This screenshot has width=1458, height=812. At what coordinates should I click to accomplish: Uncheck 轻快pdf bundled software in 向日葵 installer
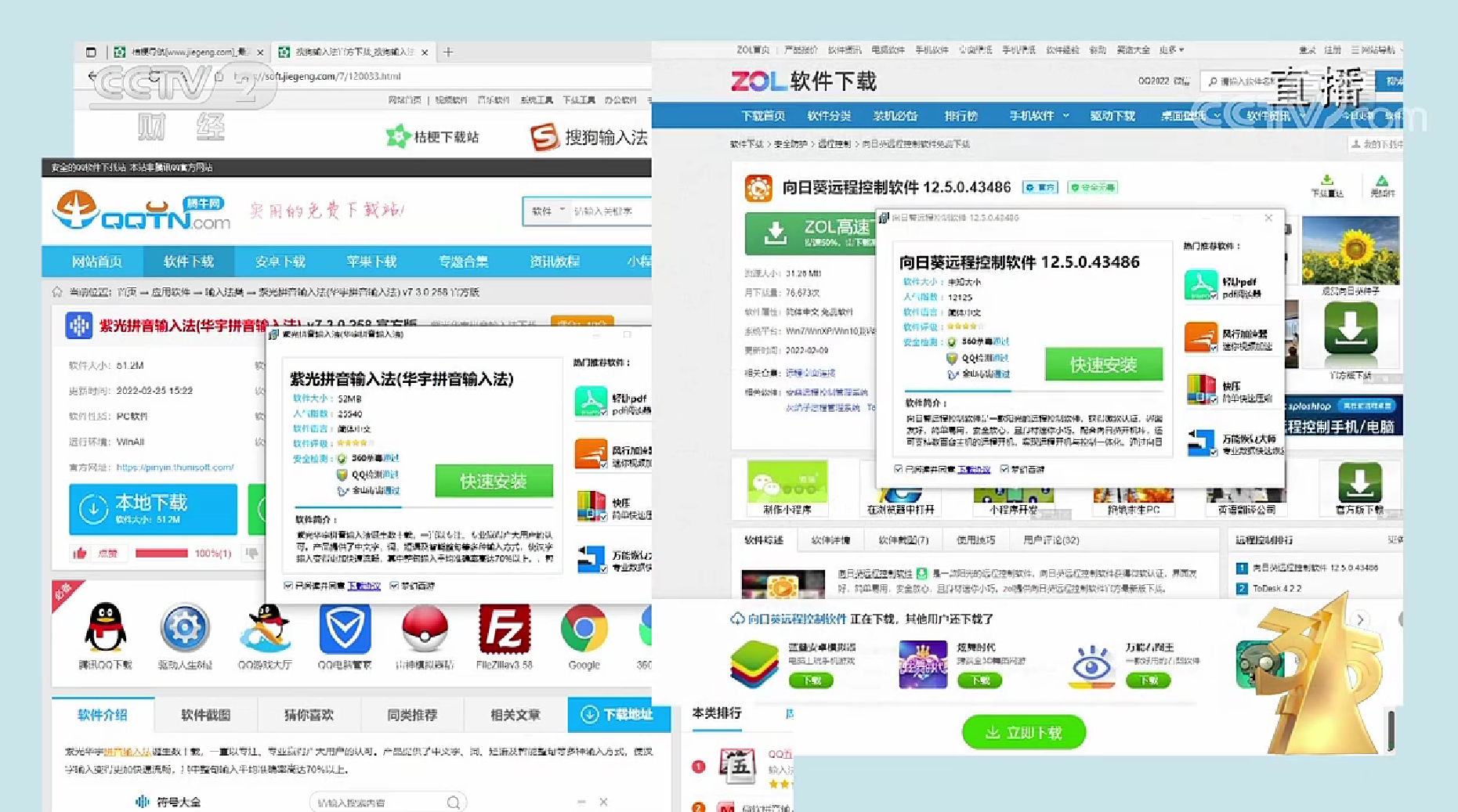tap(1214, 296)
